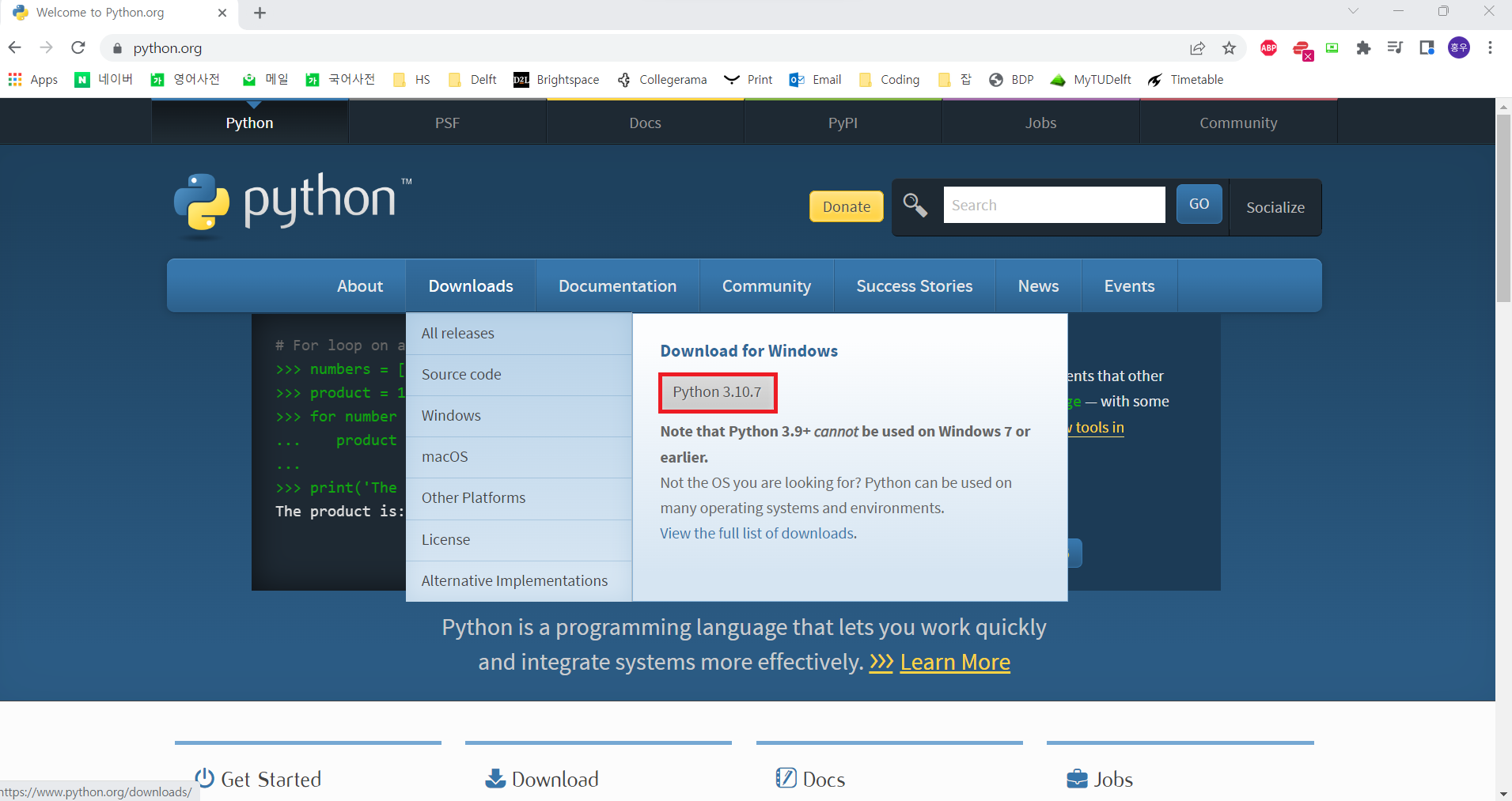Open the Collegerama bookmark
The image size is (1512, 801).
[662, 80]
